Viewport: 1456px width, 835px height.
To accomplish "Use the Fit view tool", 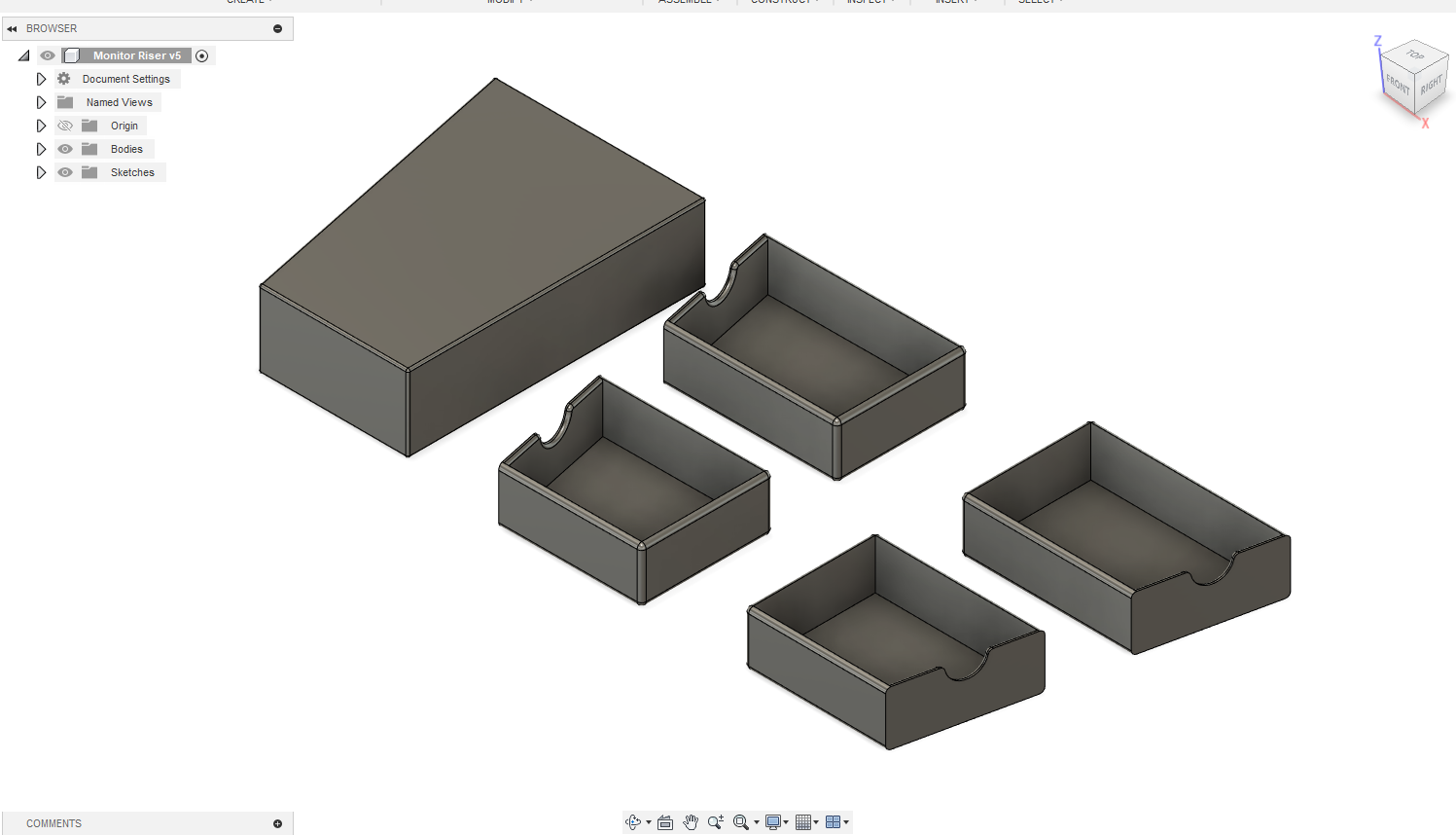I will pyautogui.click(x=739, y=821).
